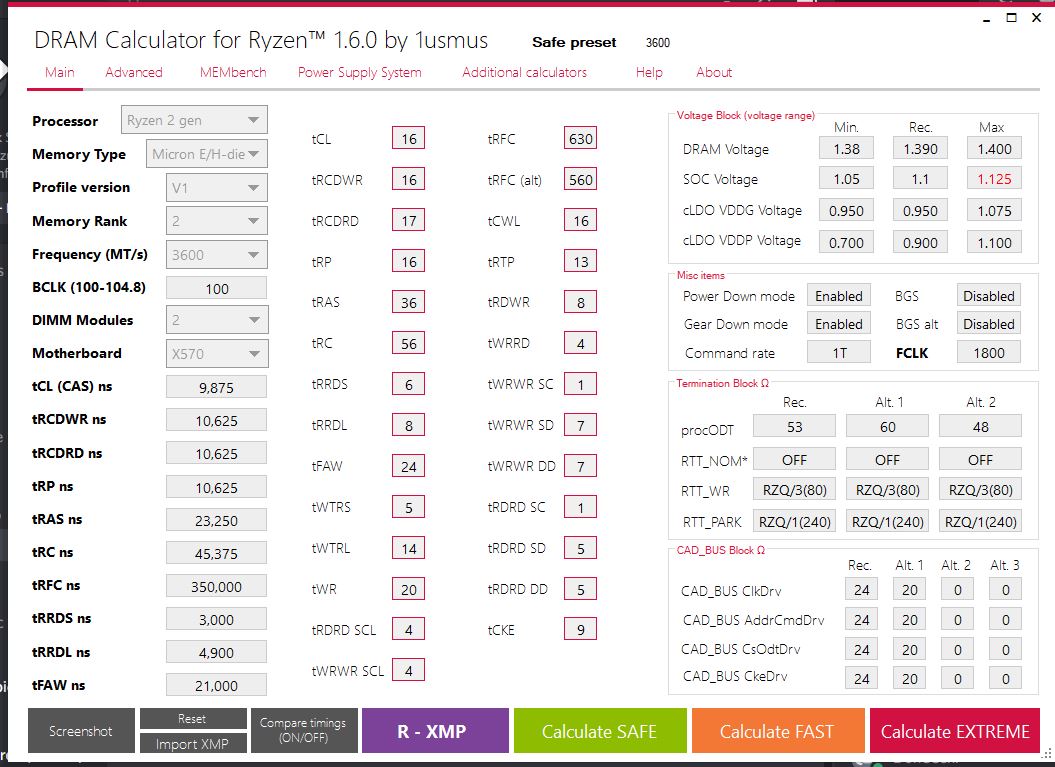Click RTT_PARK Rec. value RZQ/1(240)
This screenshot has width=1055, height=767.
pyautogui.click(x=795, y=521)
